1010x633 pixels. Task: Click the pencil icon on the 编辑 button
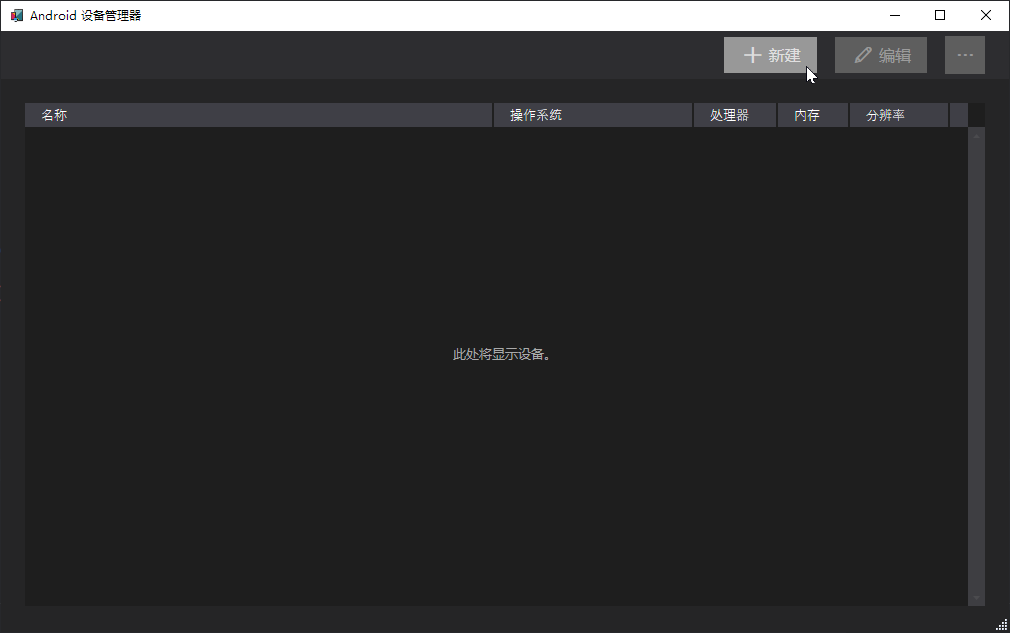tap(863, 55)
